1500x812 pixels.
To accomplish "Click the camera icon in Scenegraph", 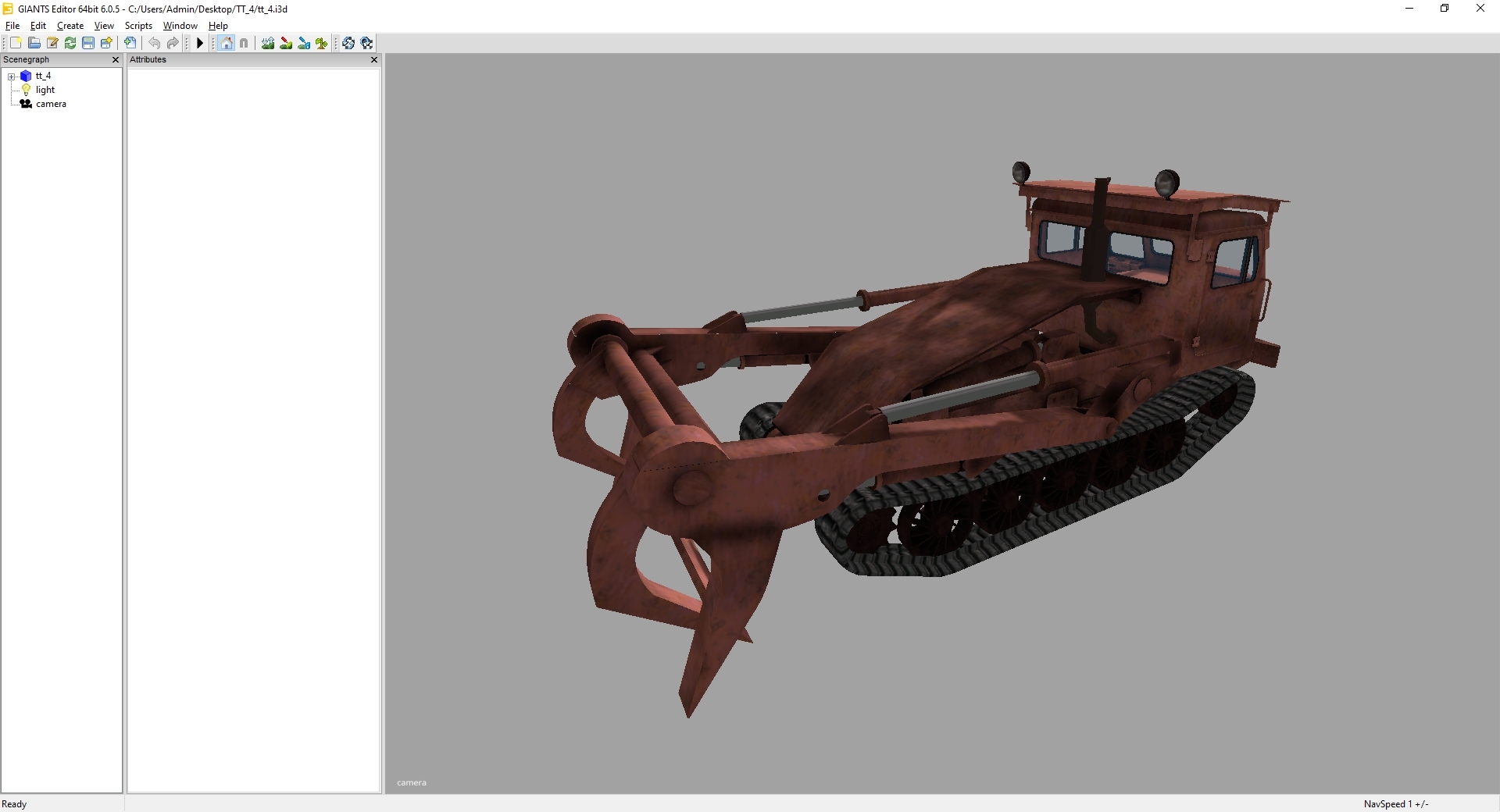I will coord(26,104).
